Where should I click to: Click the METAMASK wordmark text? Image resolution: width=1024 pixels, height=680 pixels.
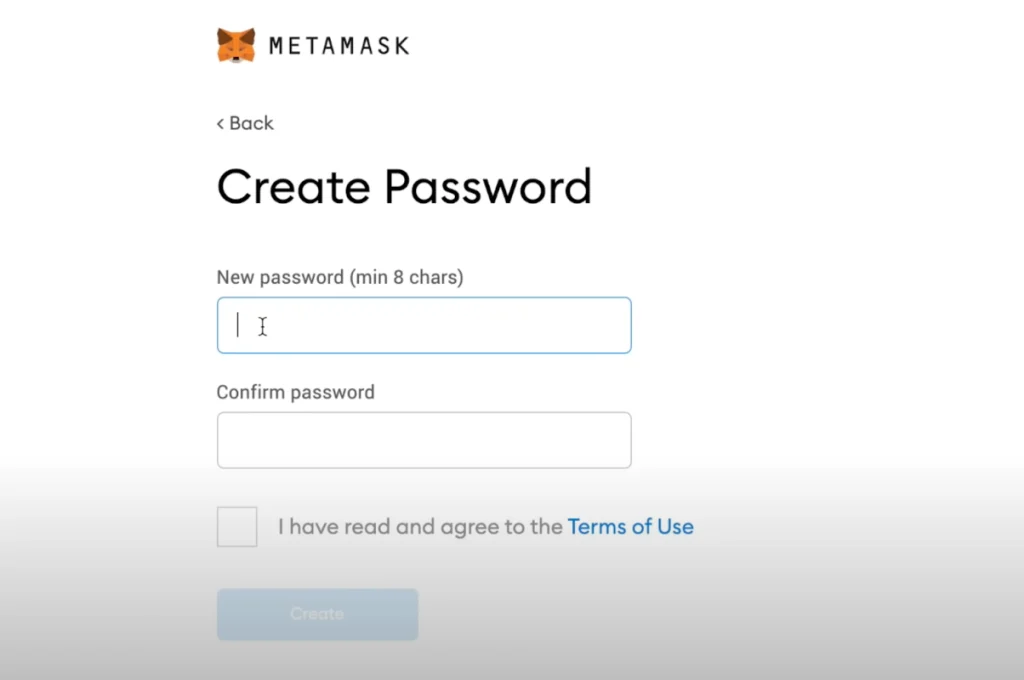(339, 46)
